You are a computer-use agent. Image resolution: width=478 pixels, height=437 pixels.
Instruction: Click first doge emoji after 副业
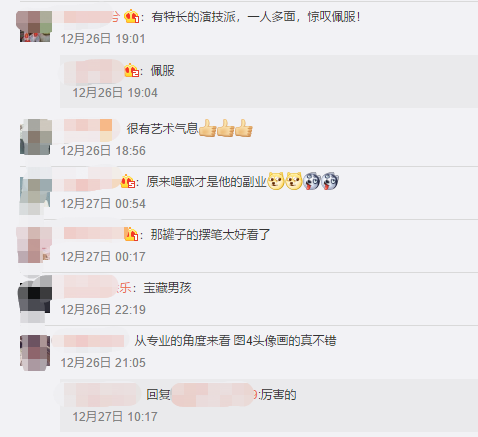(276, 181)
